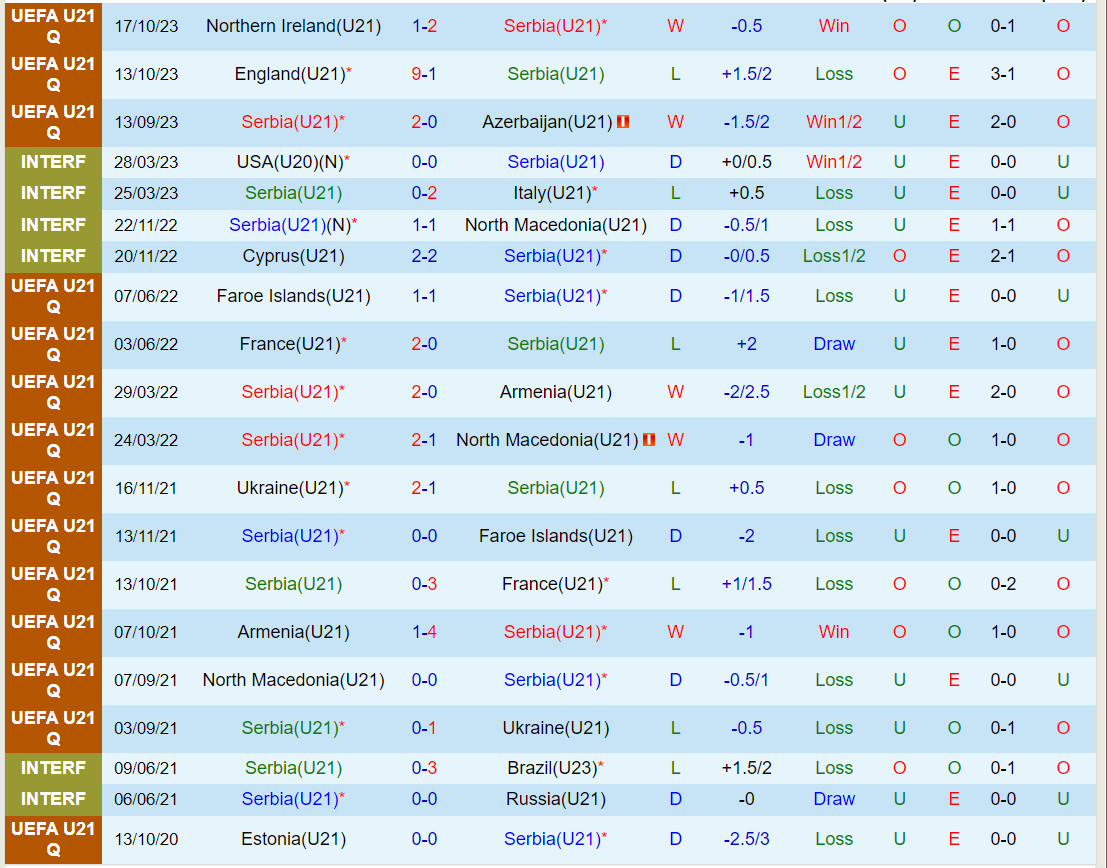
Task: Click red card icon on 24/03/22 North Macedonia row
Action: [649, 440]
